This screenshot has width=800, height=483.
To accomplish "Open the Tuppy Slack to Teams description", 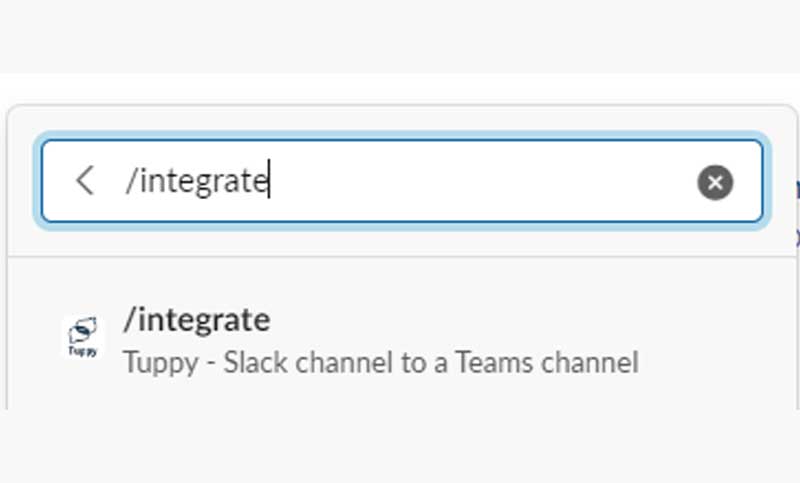I will (x=381, y=363).
